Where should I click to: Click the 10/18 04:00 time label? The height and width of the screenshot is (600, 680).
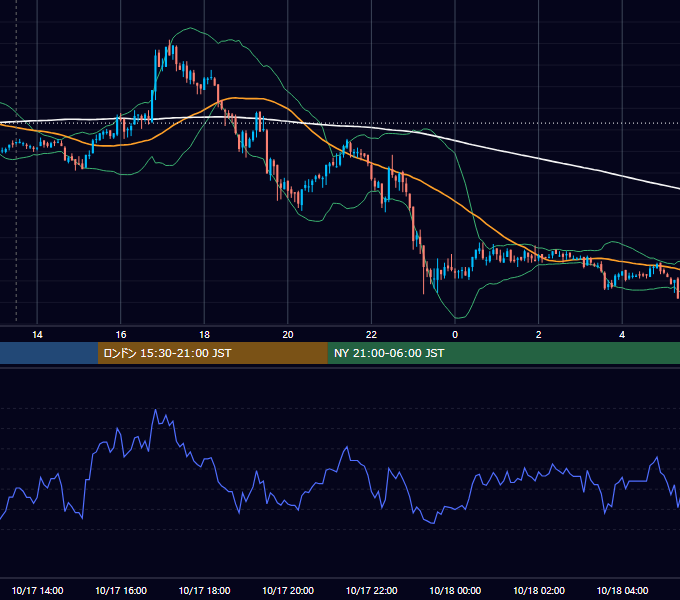tap(622, 590)
